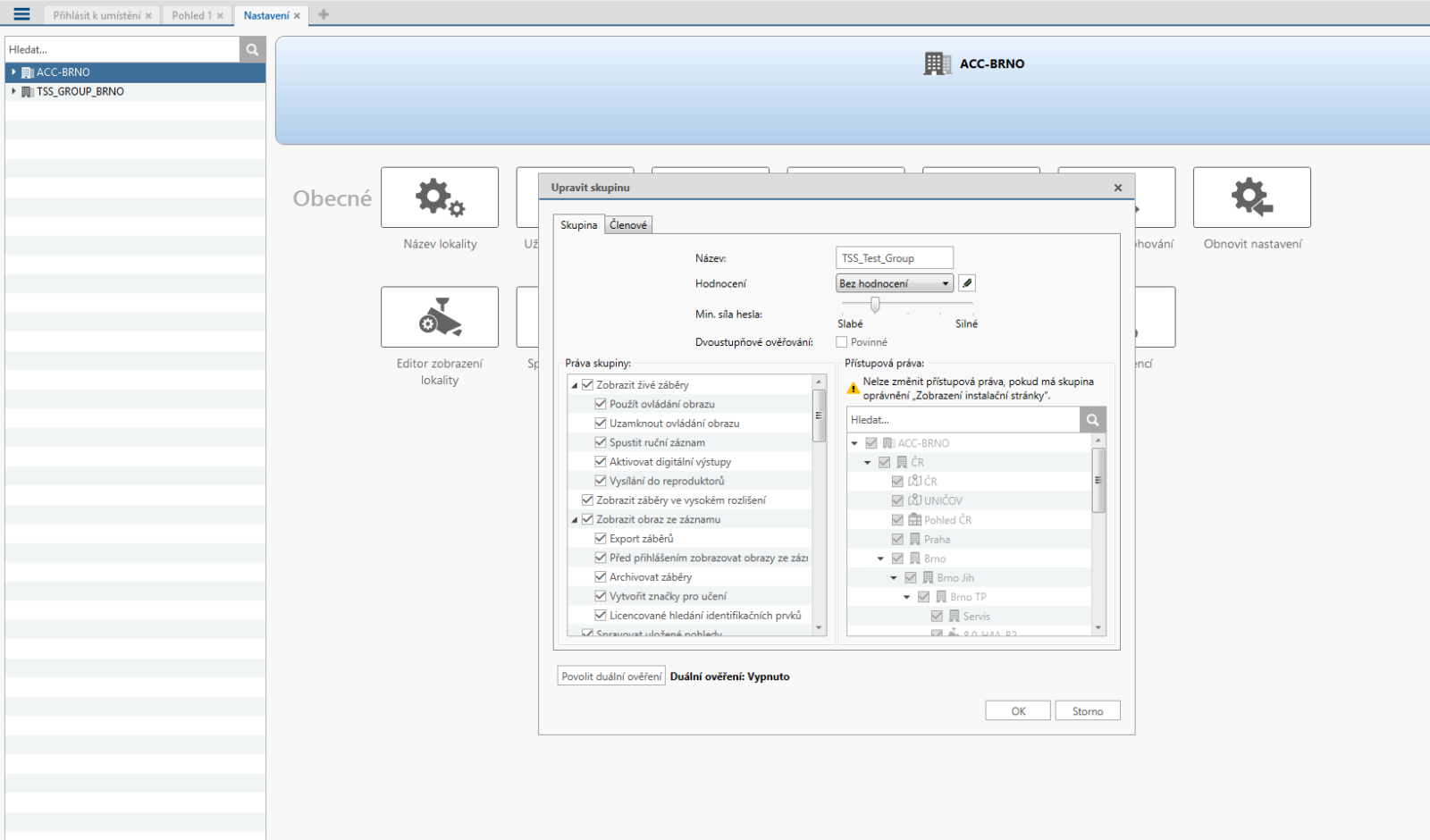Switch to the Členové tab
1430x840 pixels.
click(628, 225)
